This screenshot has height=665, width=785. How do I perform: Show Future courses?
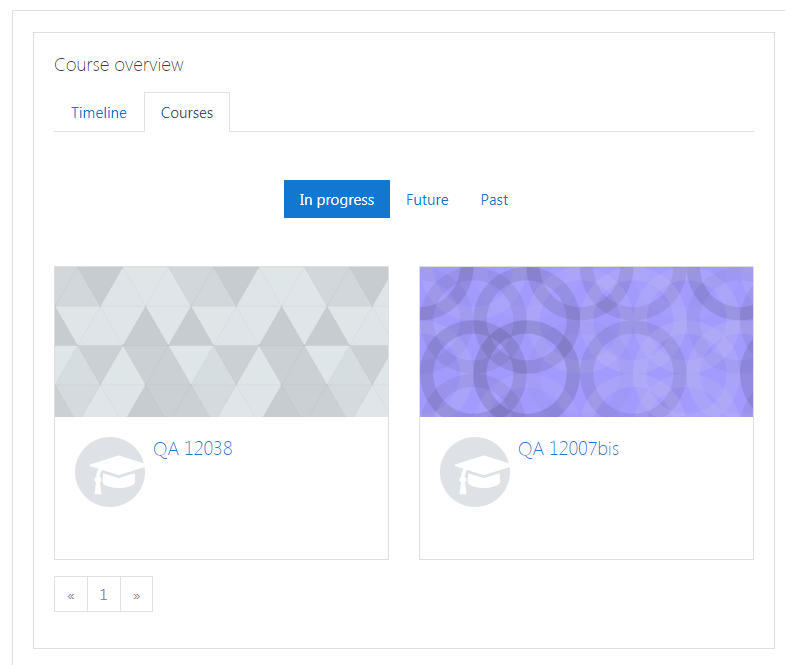click(x=427, y=199)
